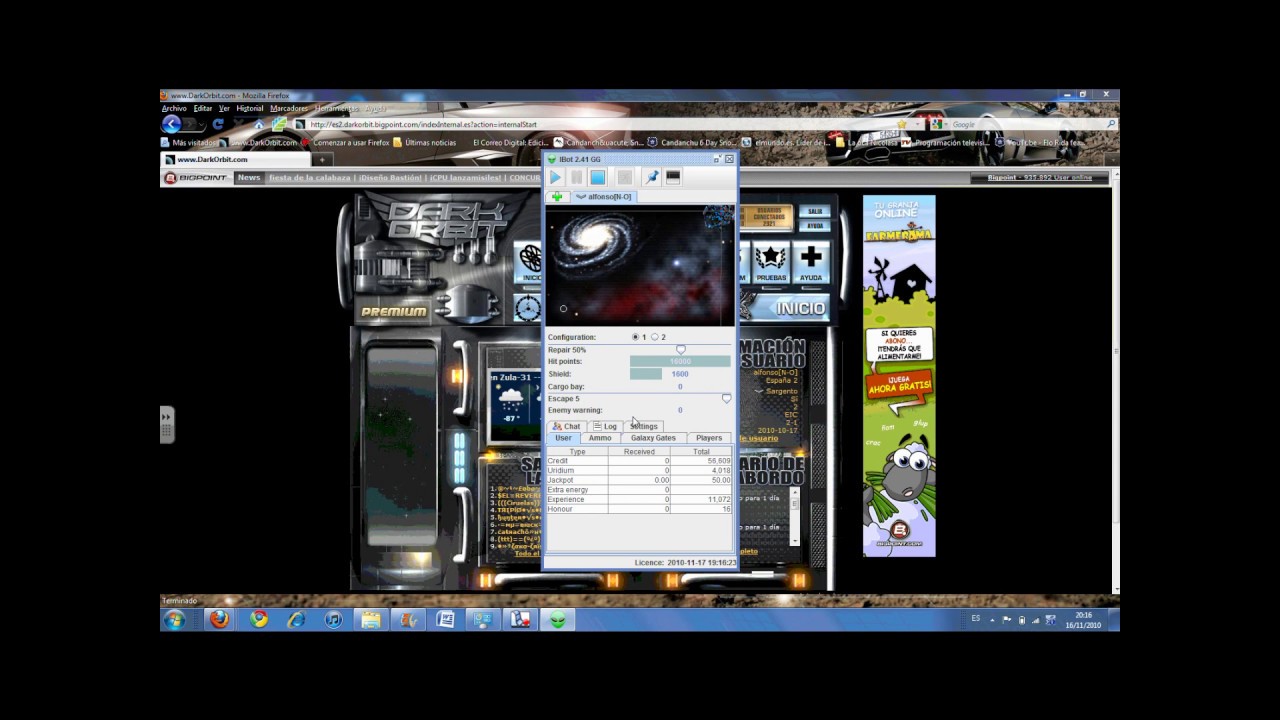
Task: Click the Total column header
Action: (x=701, y=452)
